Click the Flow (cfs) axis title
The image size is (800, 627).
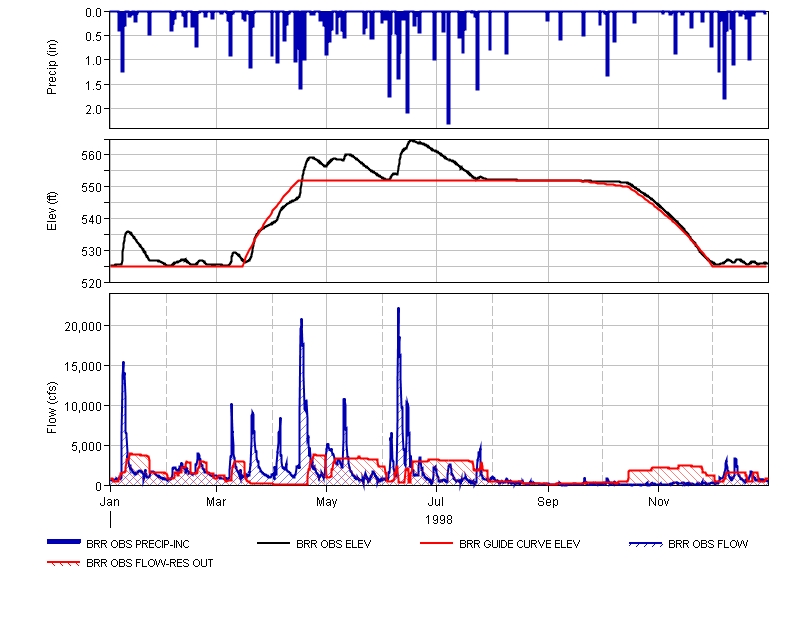[52, 408]
